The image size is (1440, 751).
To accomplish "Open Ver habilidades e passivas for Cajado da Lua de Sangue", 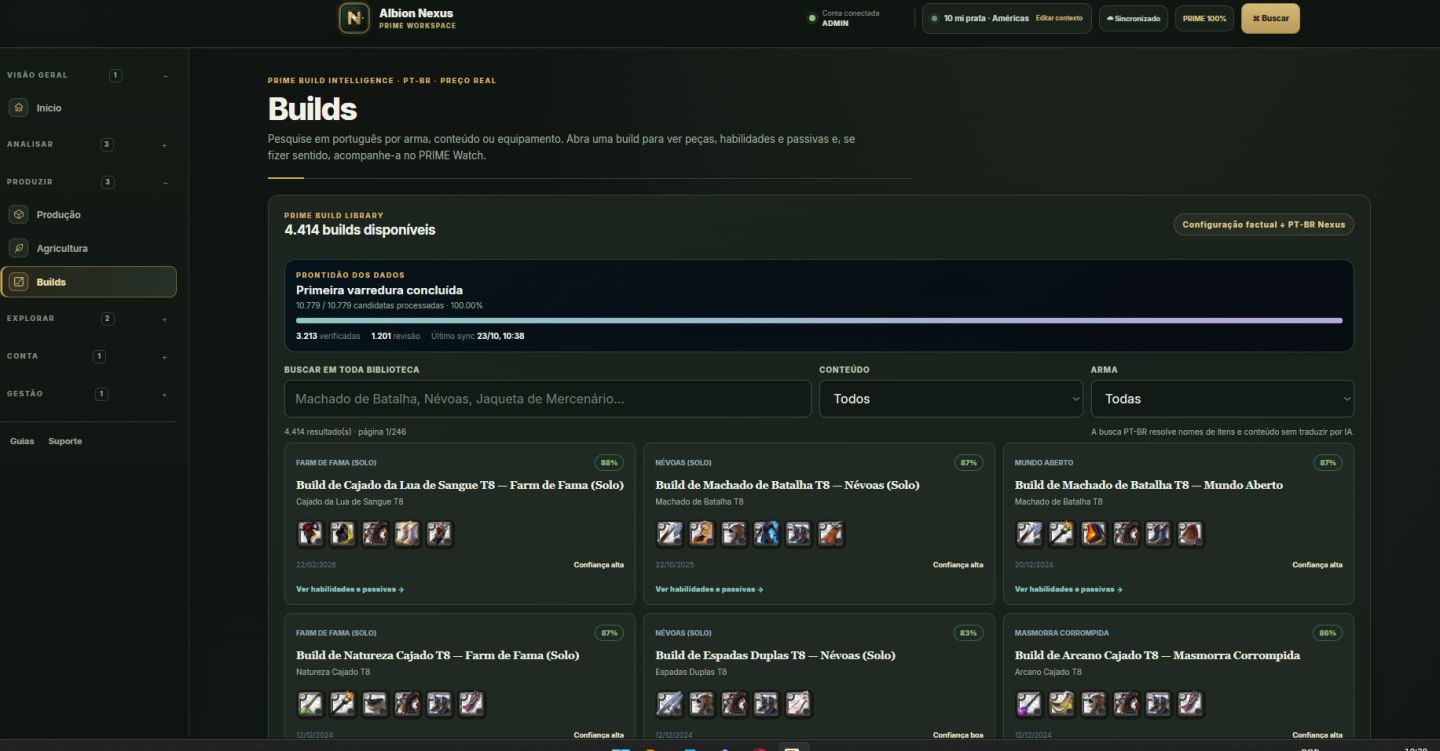I will click(x=350, y=589).
